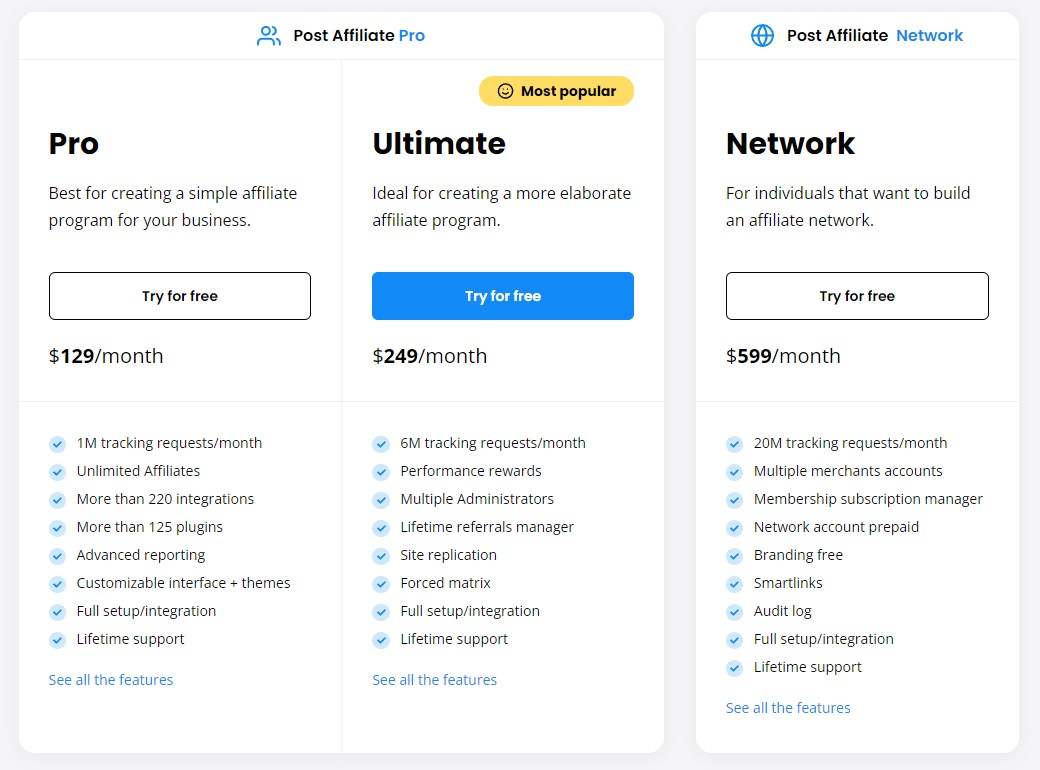This screenshot has height=770, width=1040.
Task: Click the globe icon beside Post Affiliate Network
Action: click(x=762, y=36)
